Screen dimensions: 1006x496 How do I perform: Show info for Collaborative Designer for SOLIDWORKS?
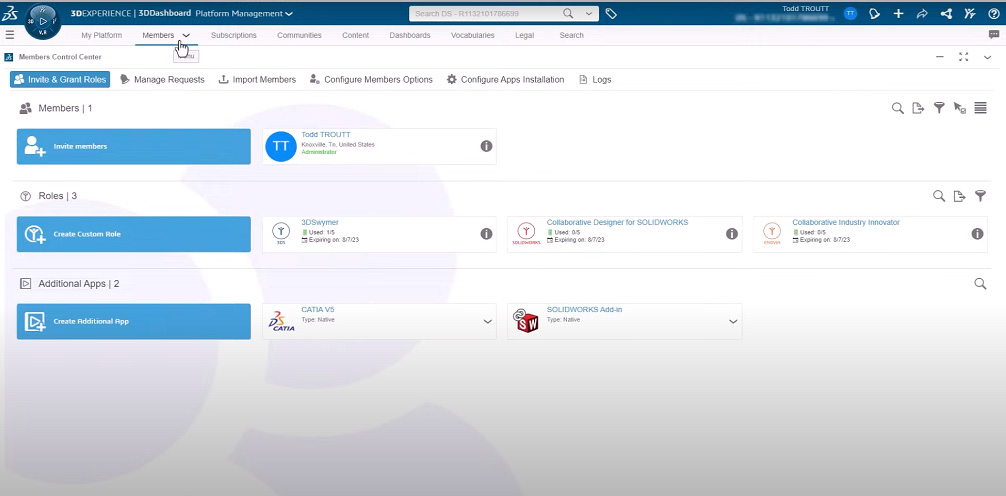click(x=731, y=234)
